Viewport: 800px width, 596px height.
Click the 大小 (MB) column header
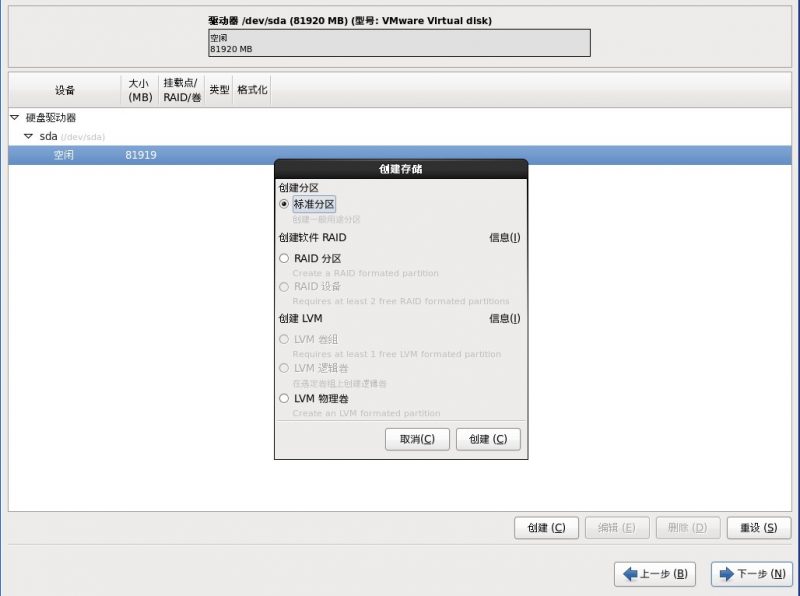(140, 90)
